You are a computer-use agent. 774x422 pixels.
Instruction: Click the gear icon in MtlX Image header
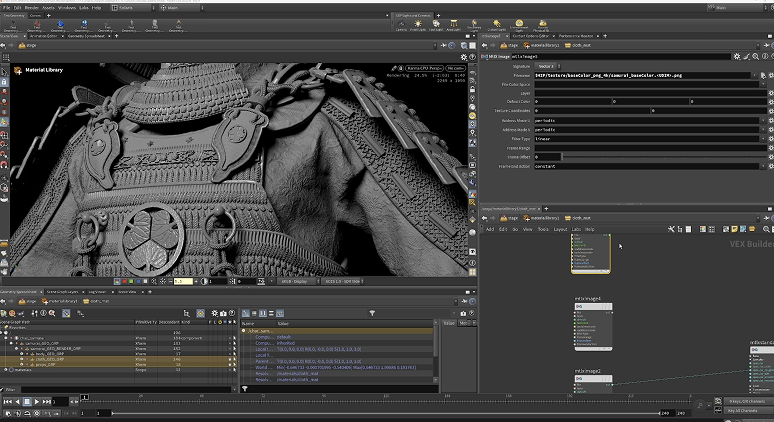click(x=737, y=56)
